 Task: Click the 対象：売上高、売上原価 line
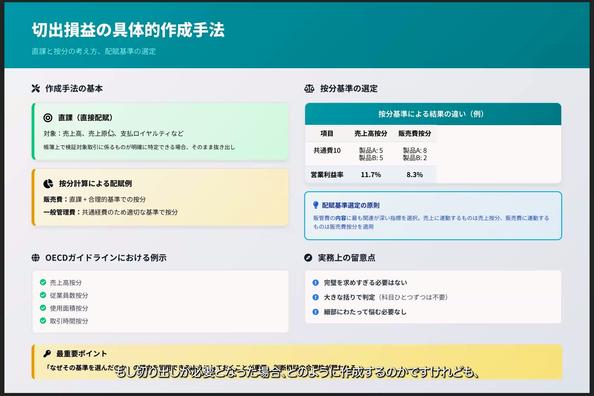[x=113, y=133]
